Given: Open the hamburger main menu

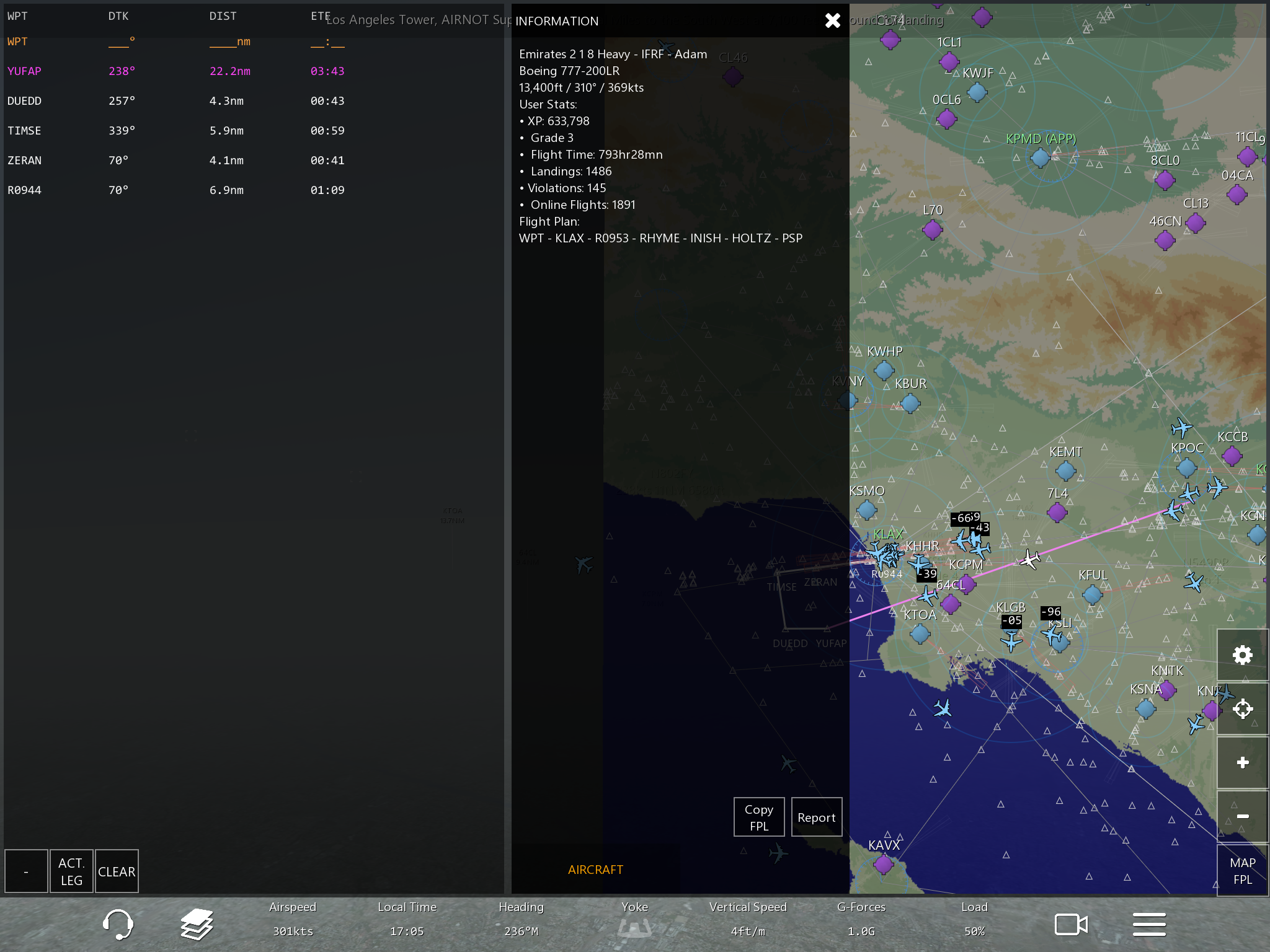Looking at the screenshot, I should pos(1149,925).
